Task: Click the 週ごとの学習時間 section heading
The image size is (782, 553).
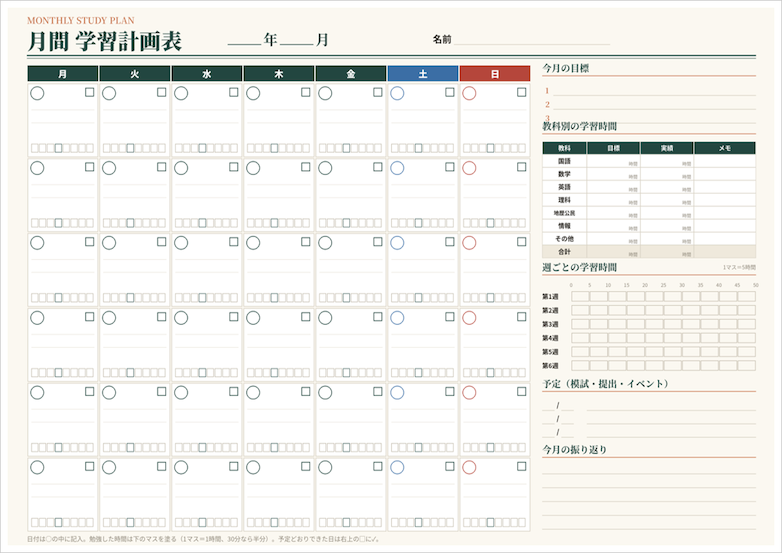Action: (x=580, y=267)
